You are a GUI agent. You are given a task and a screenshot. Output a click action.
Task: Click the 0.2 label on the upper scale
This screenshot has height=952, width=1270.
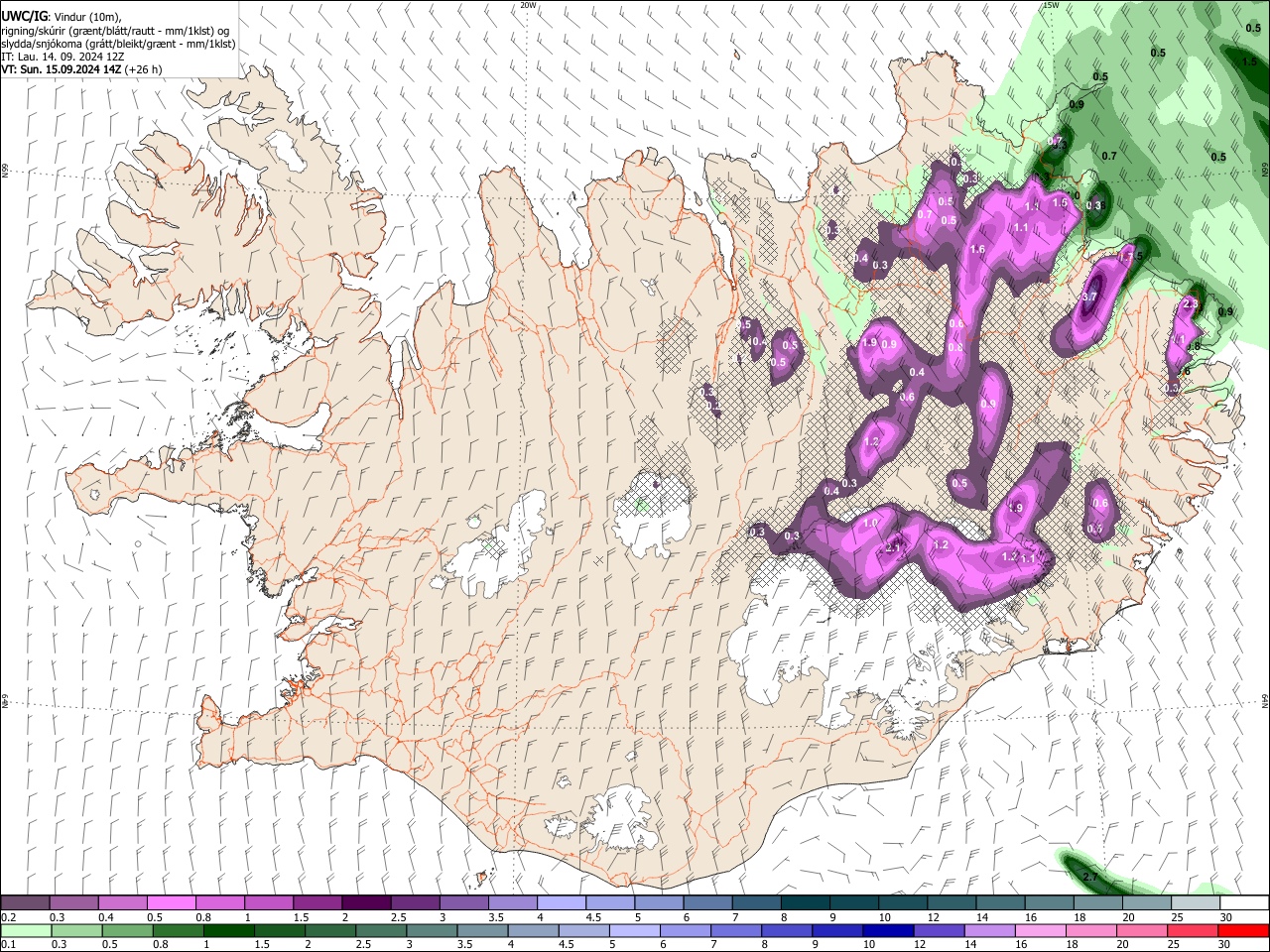tap(8, 917)
